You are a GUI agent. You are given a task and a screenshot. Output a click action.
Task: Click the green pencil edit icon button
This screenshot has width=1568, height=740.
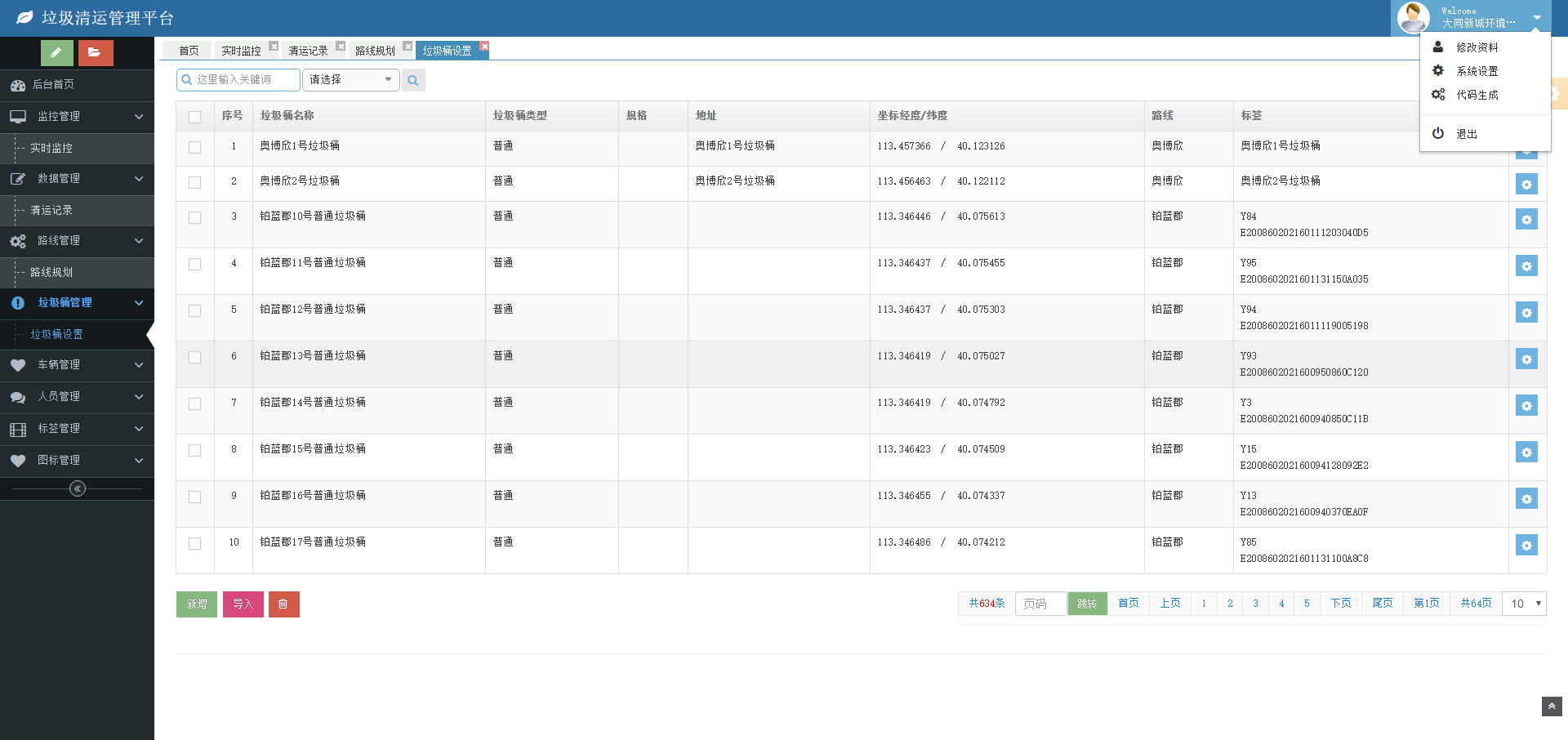tap(56, 53)
